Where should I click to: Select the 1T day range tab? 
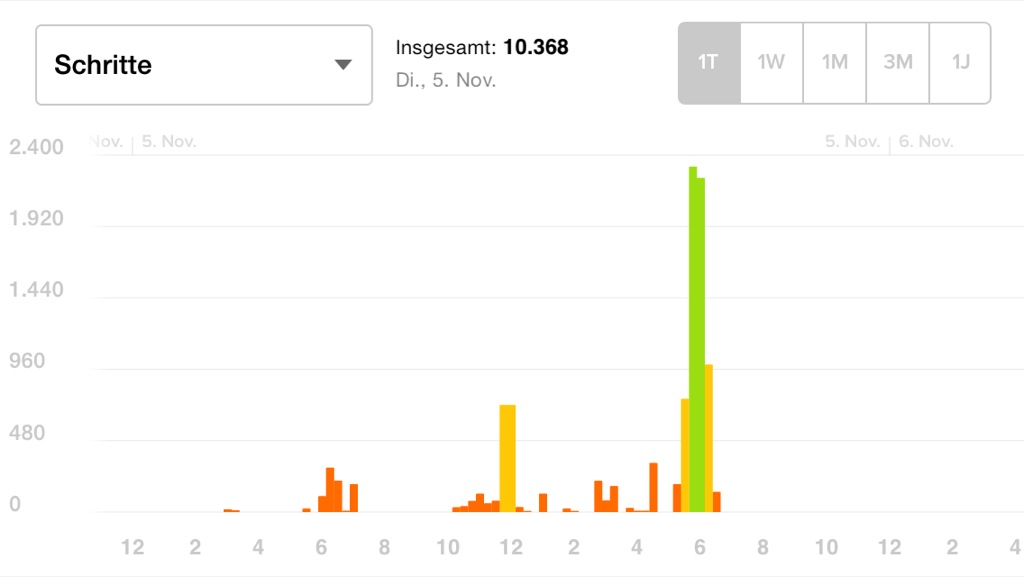[709, 63]
